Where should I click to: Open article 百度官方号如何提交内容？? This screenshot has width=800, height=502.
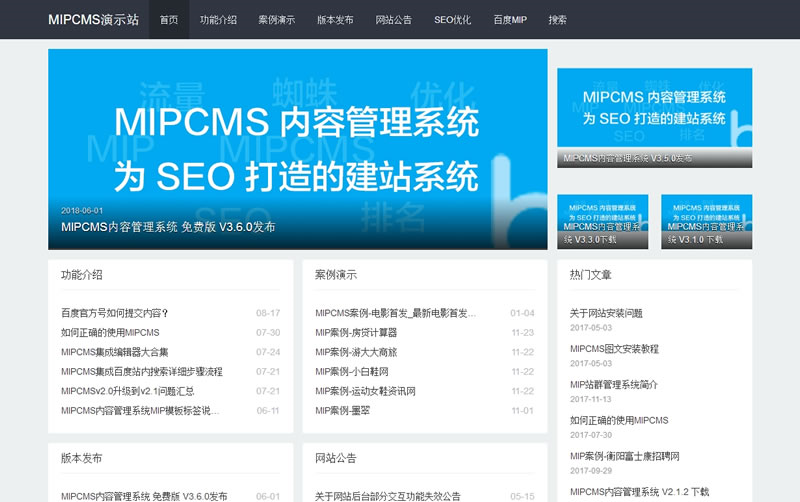[x=115, y=313]
